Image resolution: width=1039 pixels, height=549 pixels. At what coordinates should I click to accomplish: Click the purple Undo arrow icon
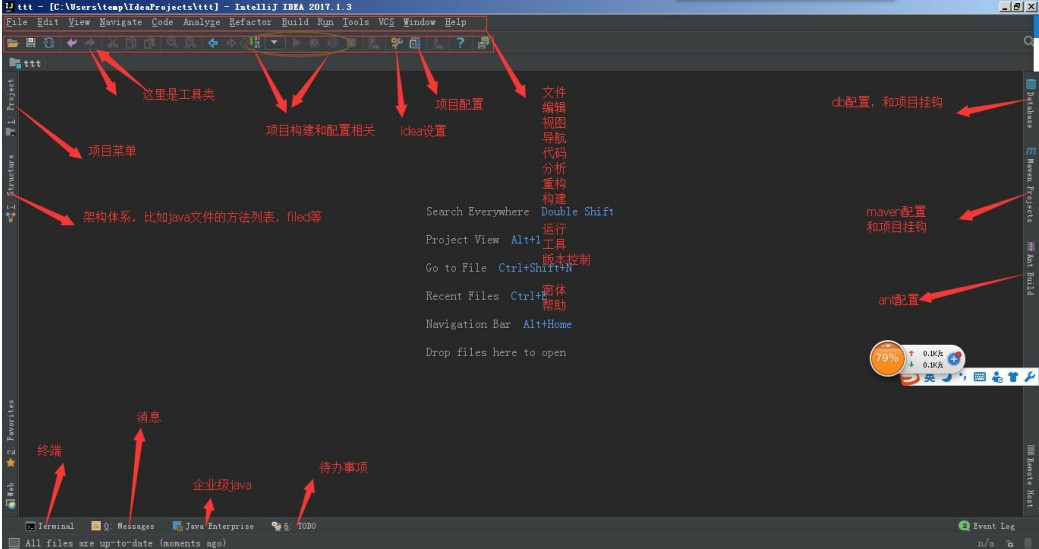72,43
